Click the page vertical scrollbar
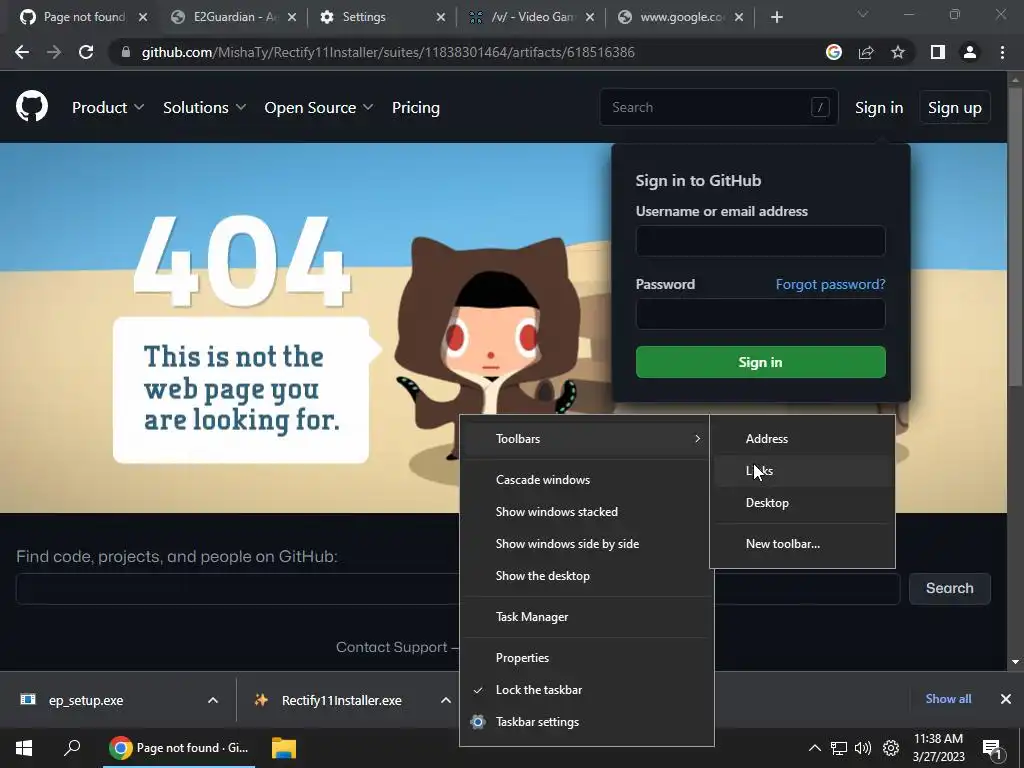This screenshot has width=1024, height=768. click(1015, 235)
